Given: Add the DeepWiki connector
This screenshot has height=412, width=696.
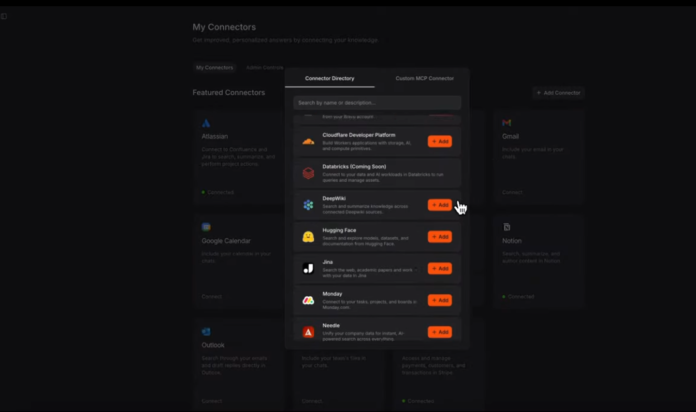Looking at the screenshot, I should coord(440,205).
